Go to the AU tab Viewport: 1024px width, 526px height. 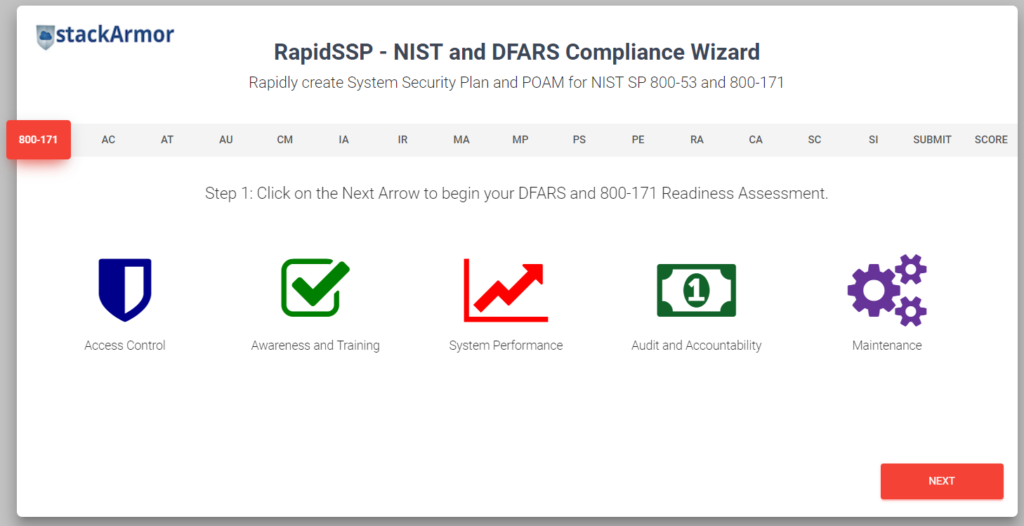click(226, 140)
